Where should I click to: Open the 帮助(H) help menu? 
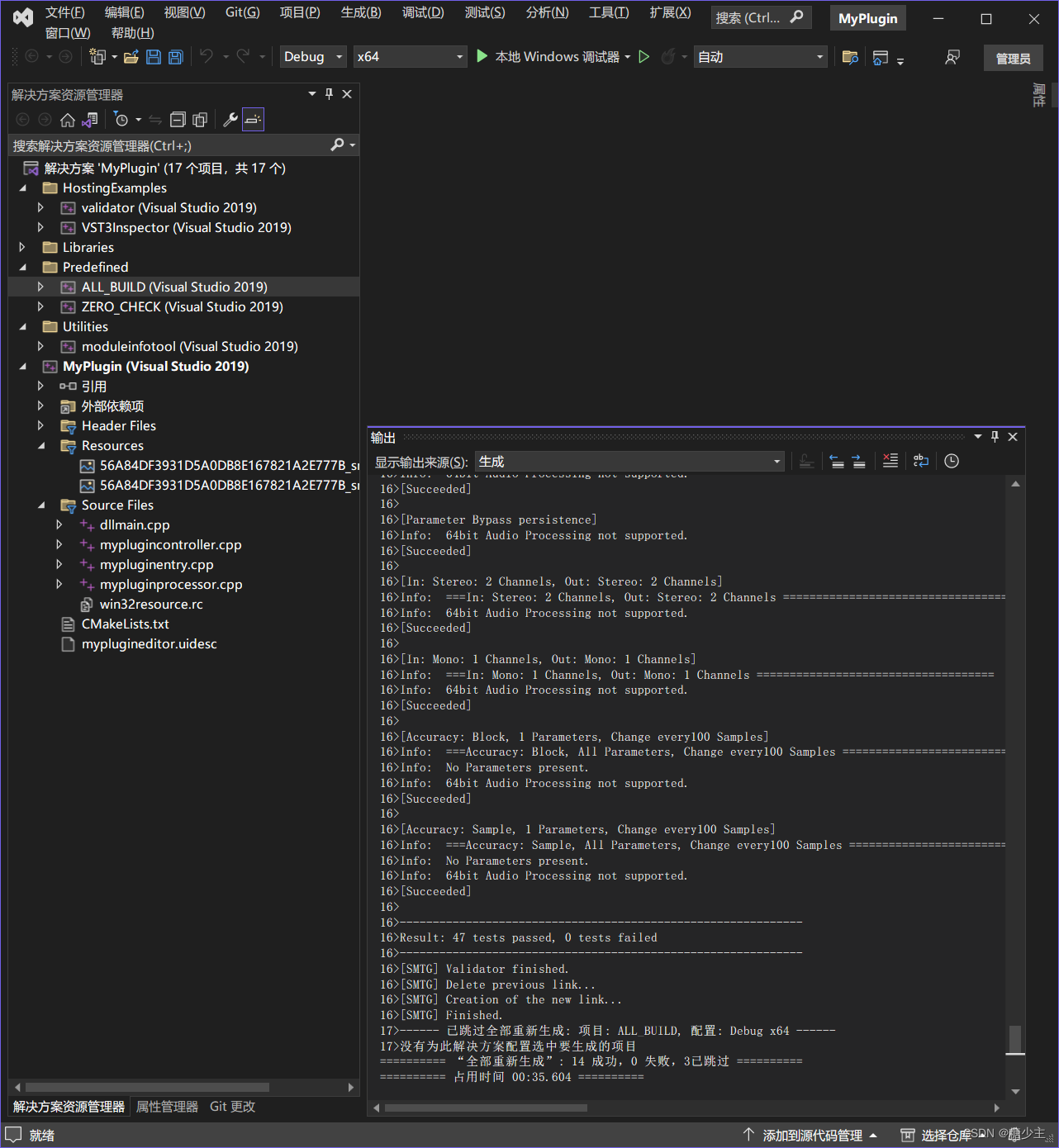[x=133, y=33]
